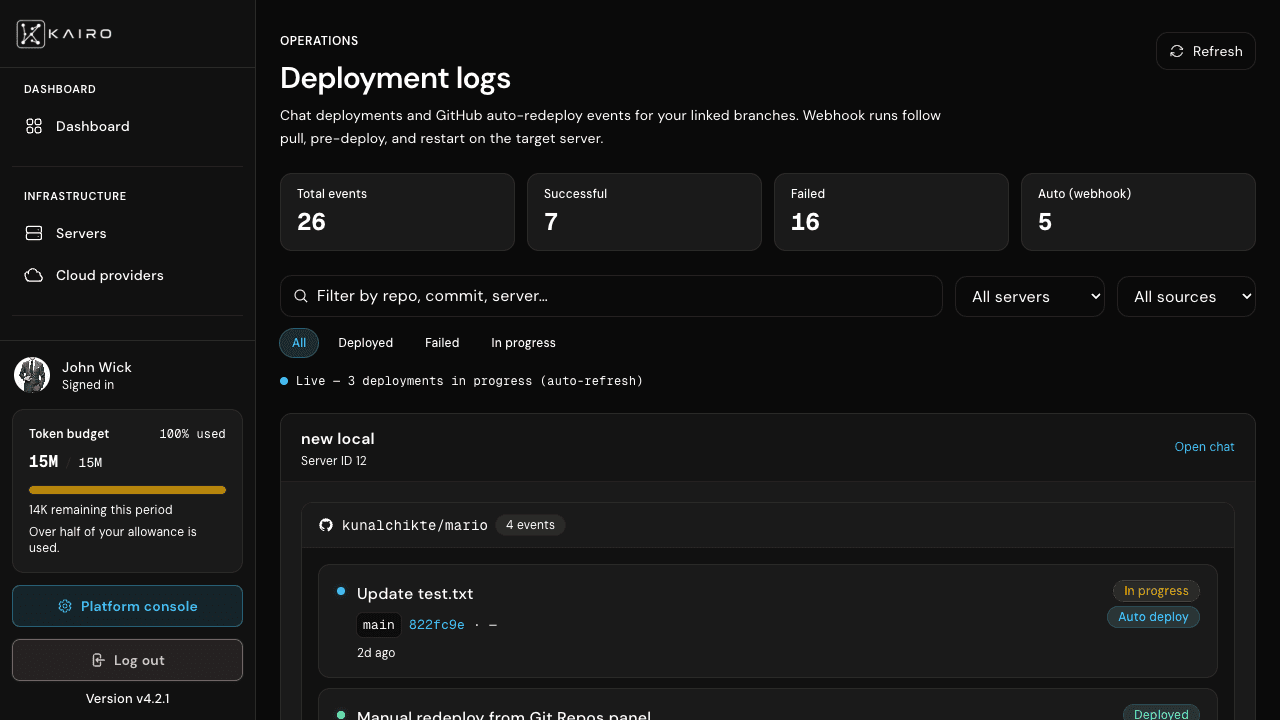Click the blue status dot on Update test.txt
1280x720 pixels.
pyautogui.click(x=341, y=591)
